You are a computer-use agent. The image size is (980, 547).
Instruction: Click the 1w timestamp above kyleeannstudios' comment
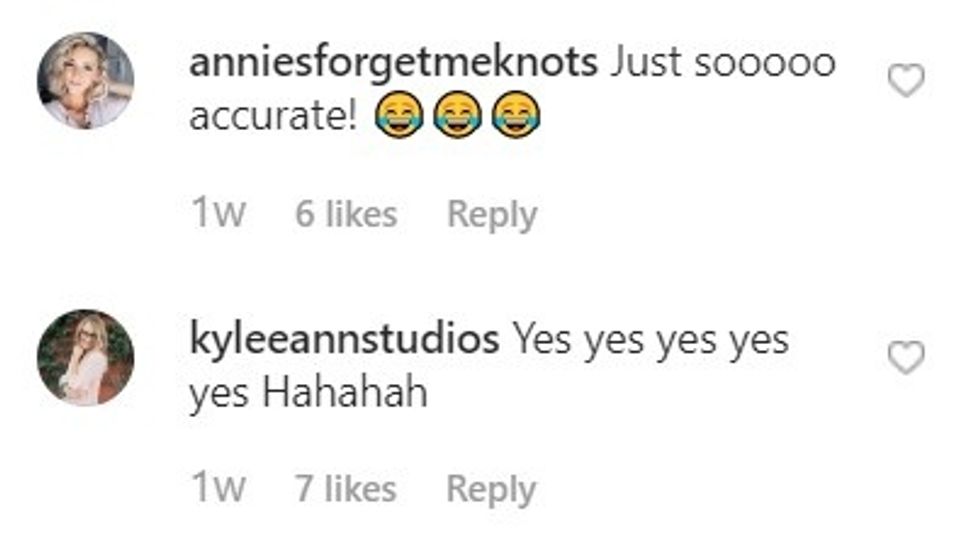click(217, 214)
